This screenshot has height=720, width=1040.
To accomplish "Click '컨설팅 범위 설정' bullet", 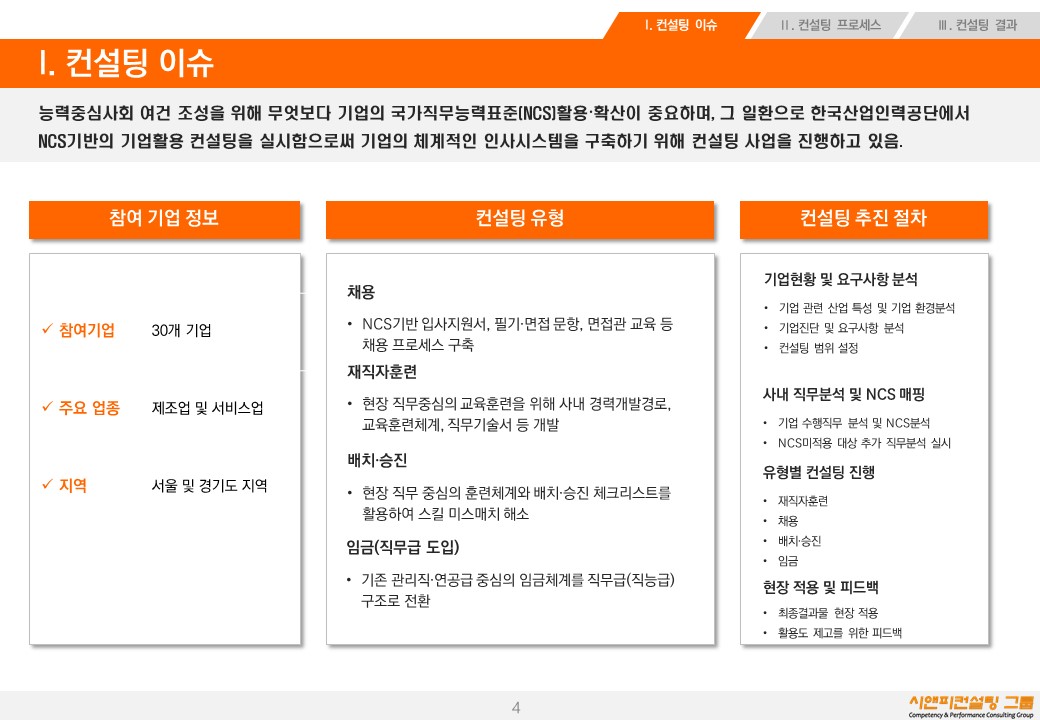I will tap(818, 347).
